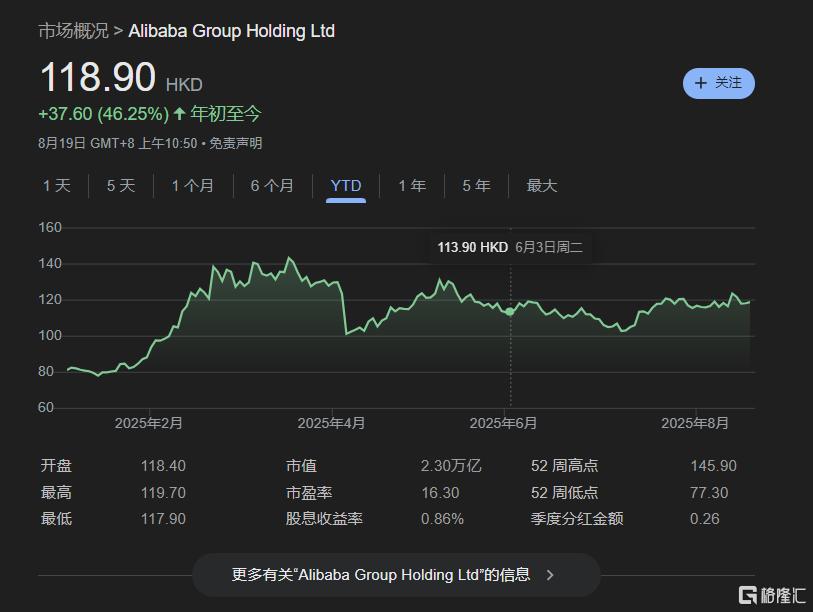The width and height of the screenshot is (813, 612).
Task: Click the 52 周高点 row label
Action: click(x=565, y=466)
